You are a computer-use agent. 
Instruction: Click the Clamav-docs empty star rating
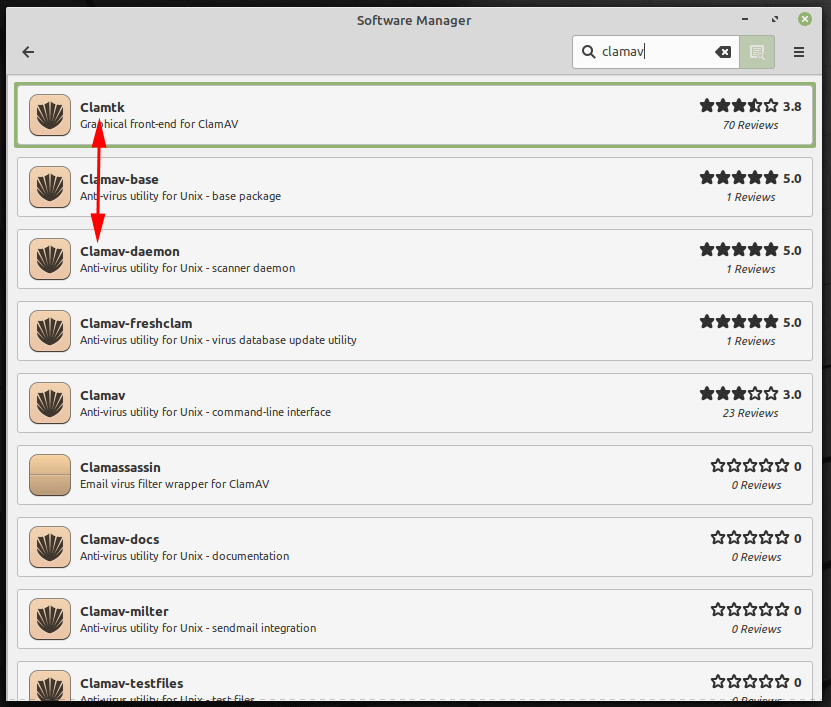(750, 538)
